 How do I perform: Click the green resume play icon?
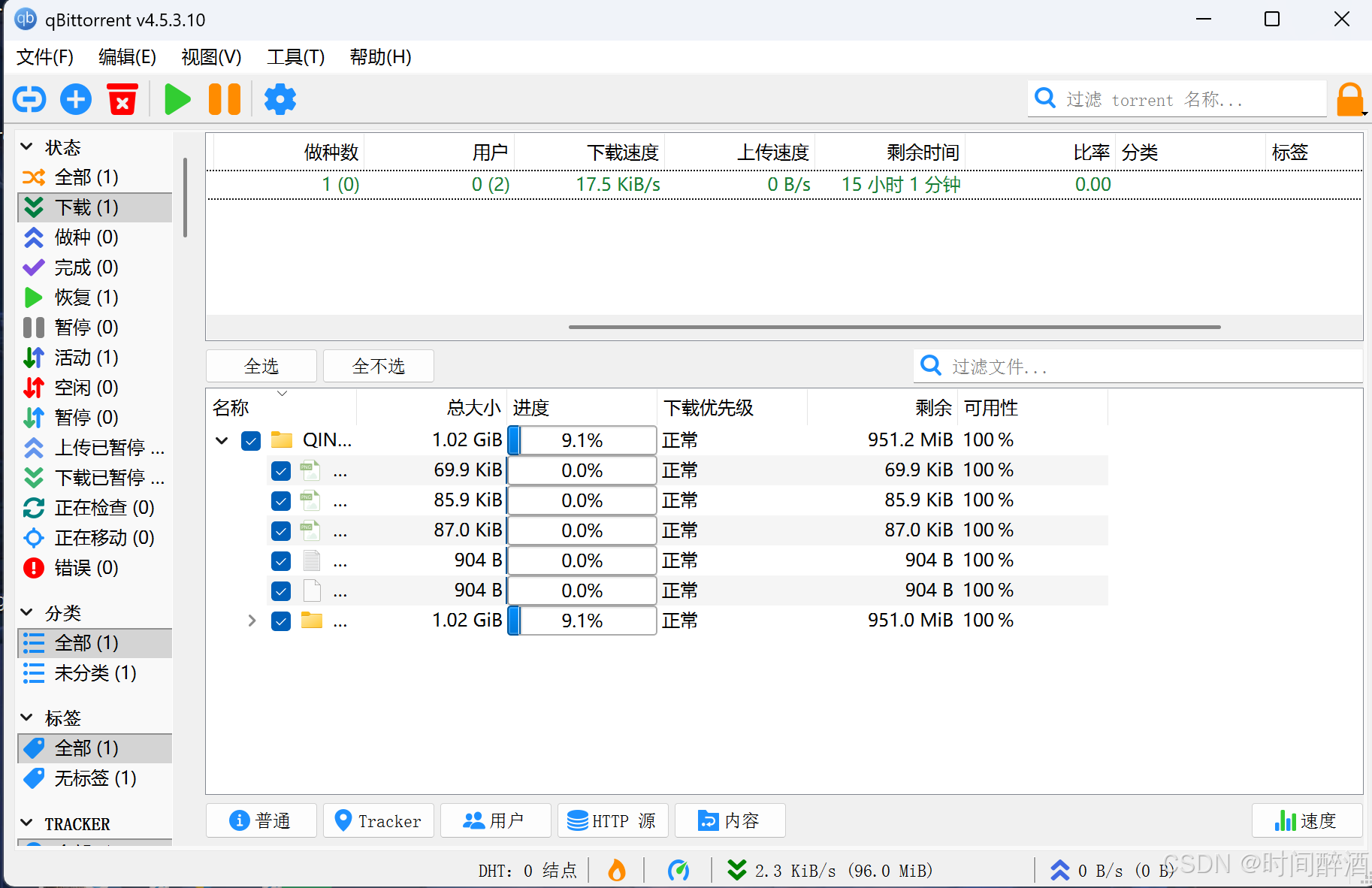coord(177,99)
